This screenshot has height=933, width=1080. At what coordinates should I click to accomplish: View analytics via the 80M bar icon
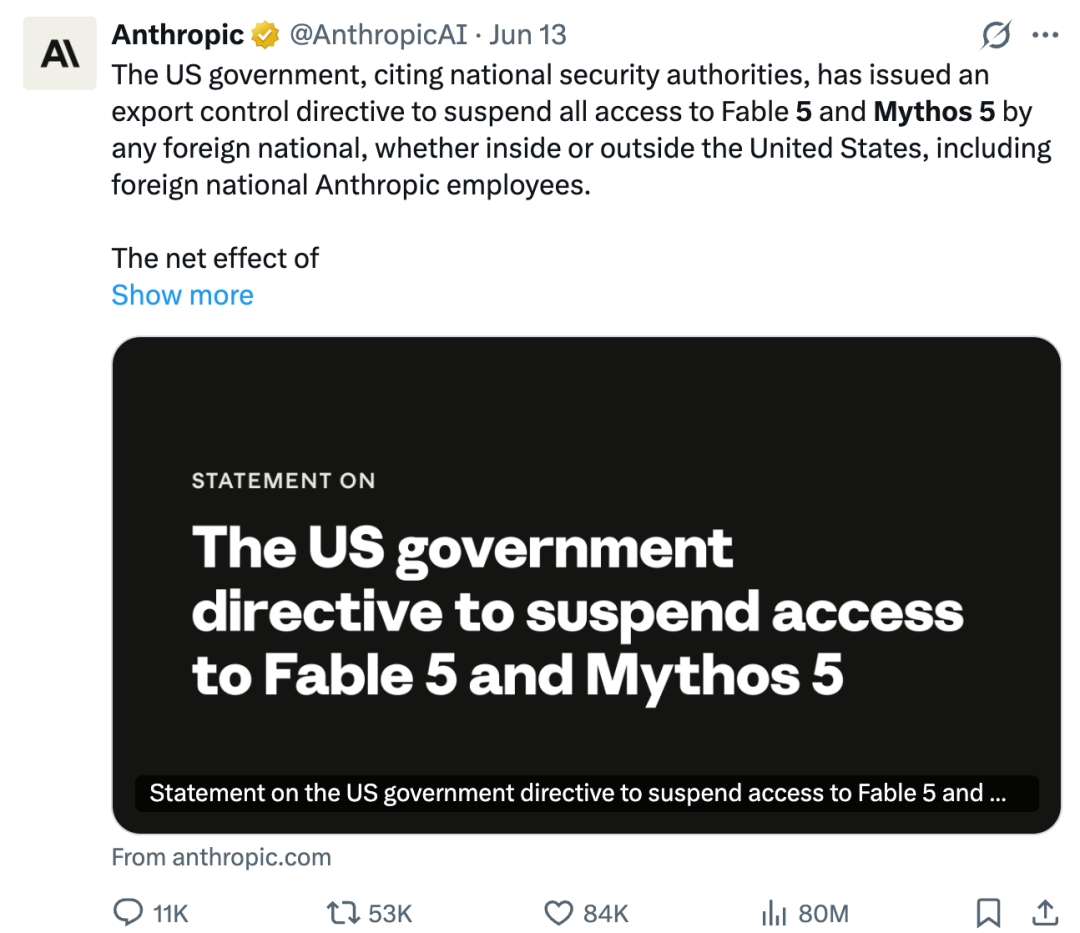(774, 913)
